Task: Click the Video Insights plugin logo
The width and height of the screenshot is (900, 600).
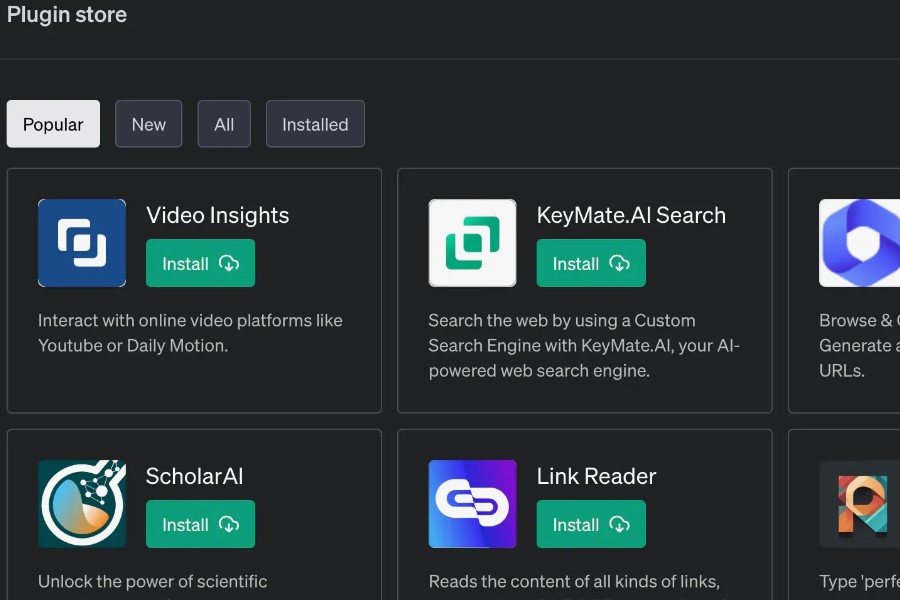Action: click(x=82, y=243)
